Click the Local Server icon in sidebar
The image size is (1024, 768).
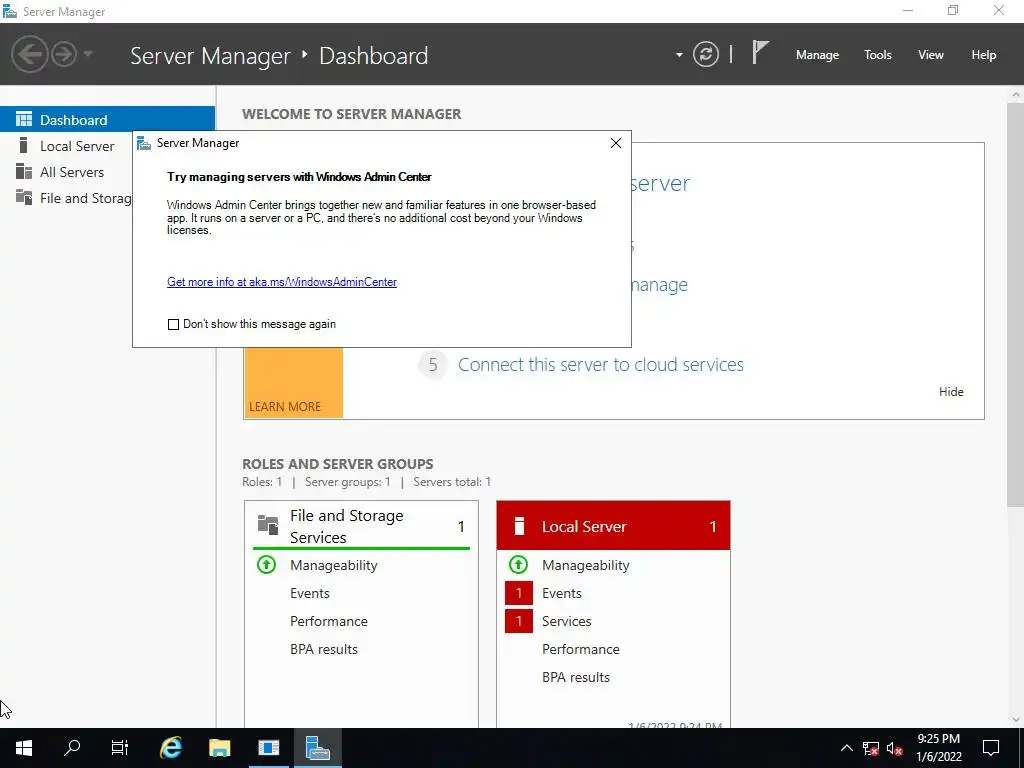coord(24,145)
